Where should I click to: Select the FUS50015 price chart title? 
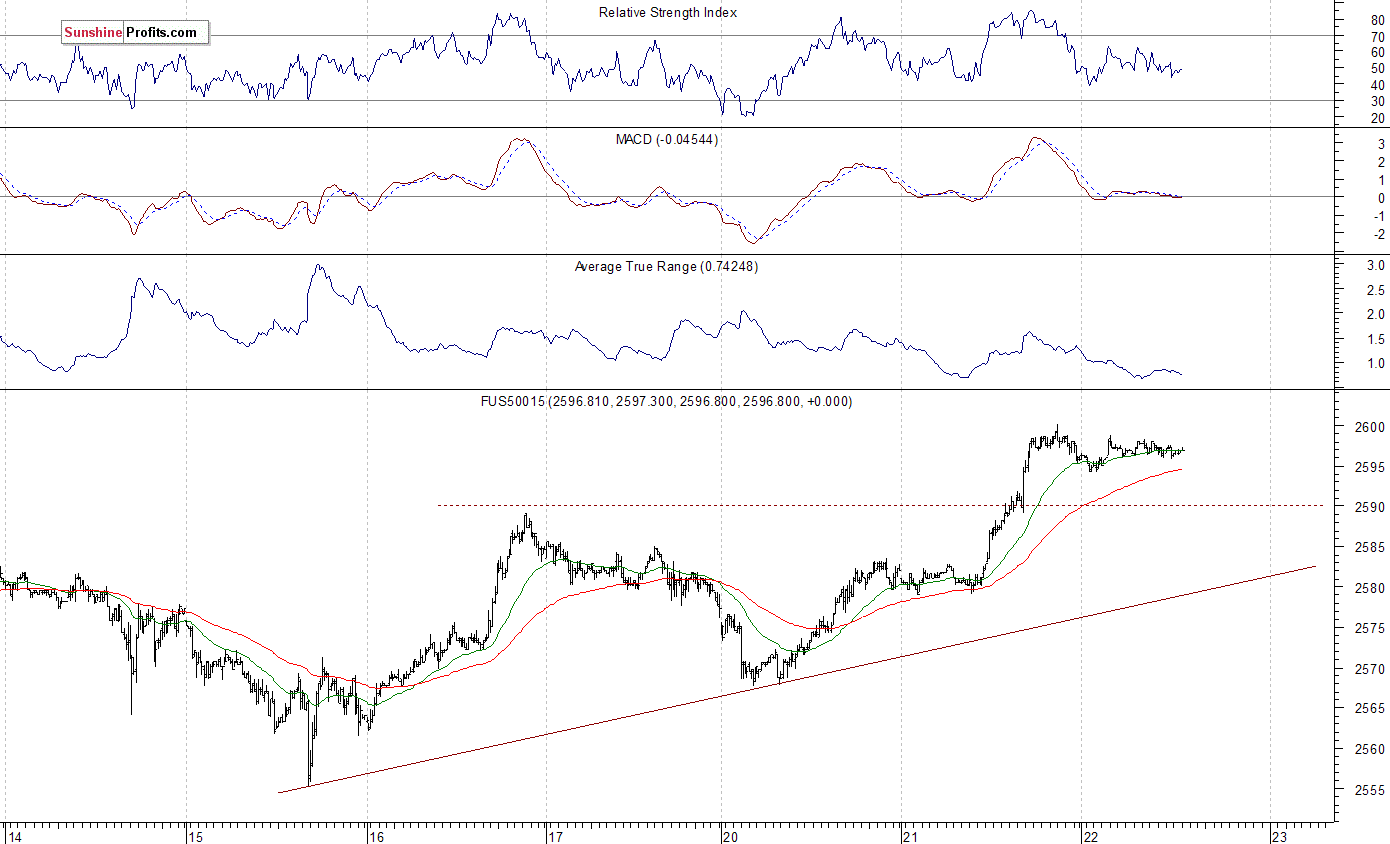click(x=666, y=401)
